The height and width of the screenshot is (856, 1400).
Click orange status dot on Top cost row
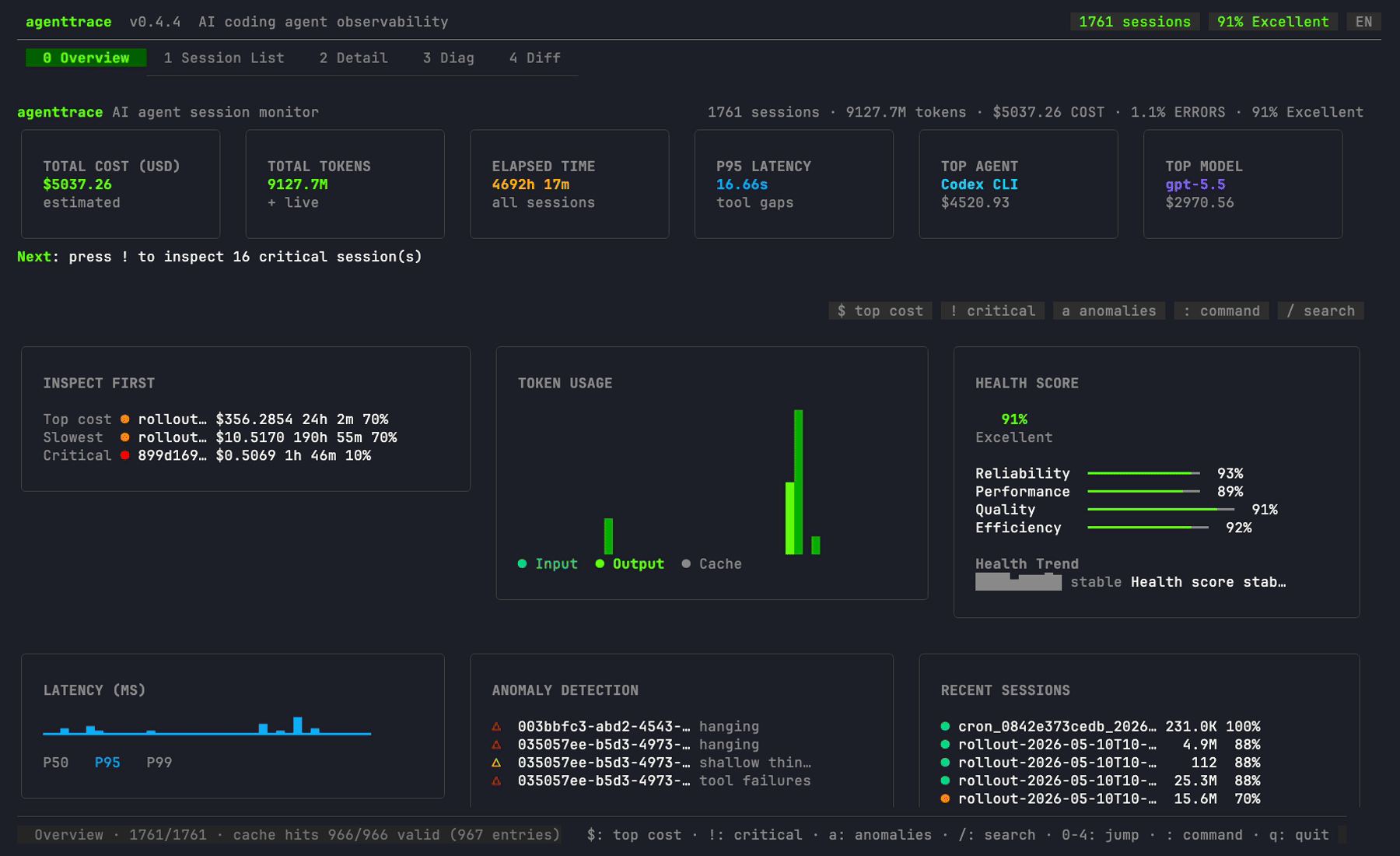coord(124,419)
